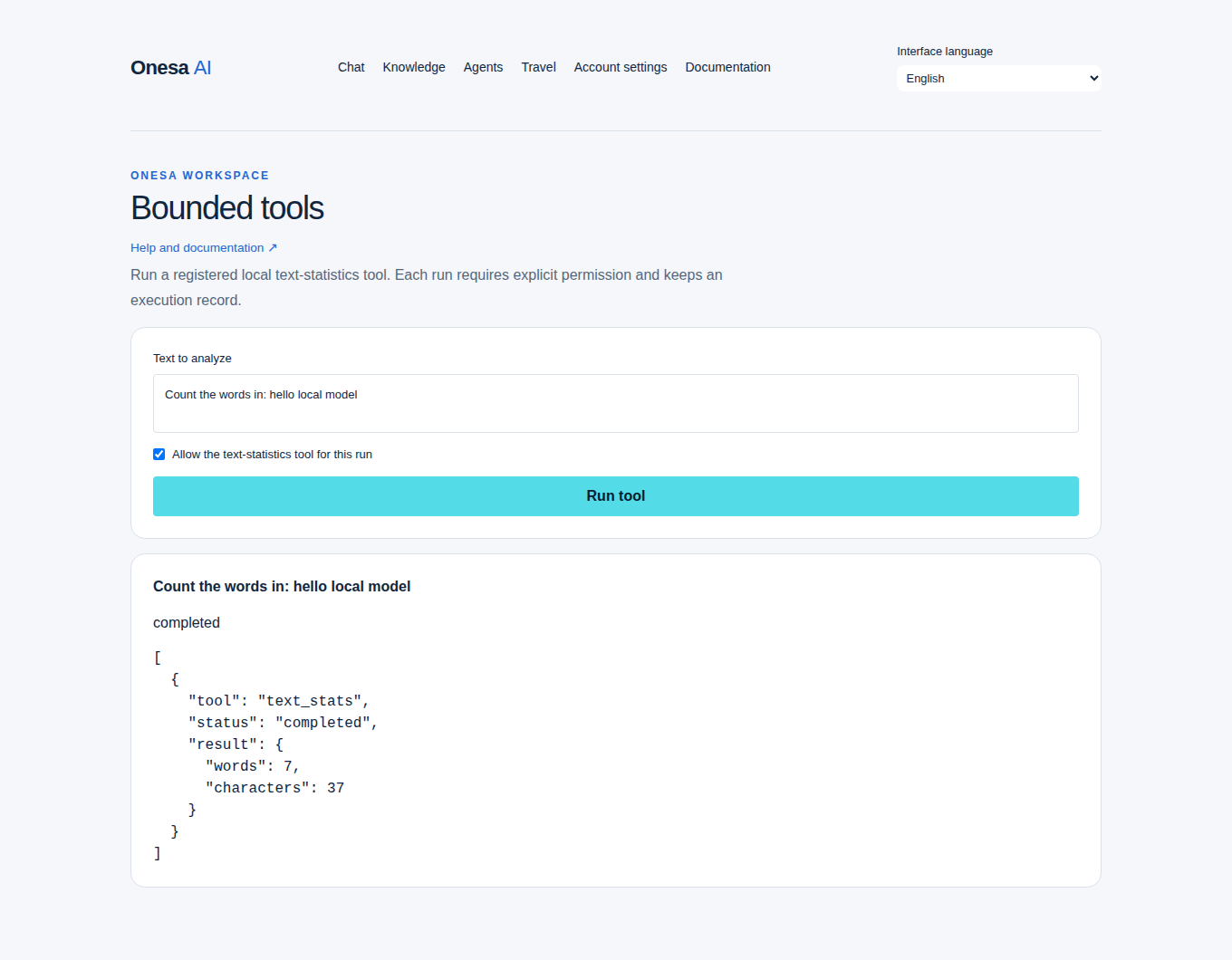This screenshot has height=960, width=1232.
Task: Open Documentation from the top navigation
Action: (727, 67)
